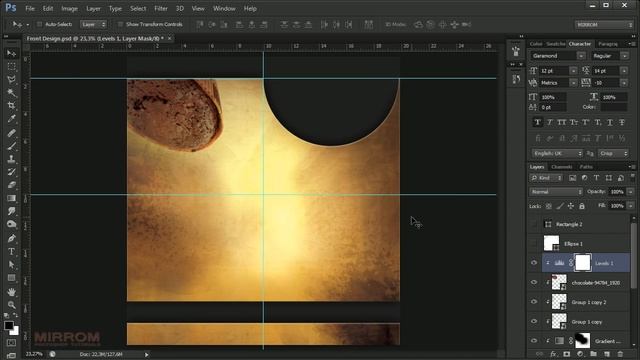Open the File menu

click(30, 8)
